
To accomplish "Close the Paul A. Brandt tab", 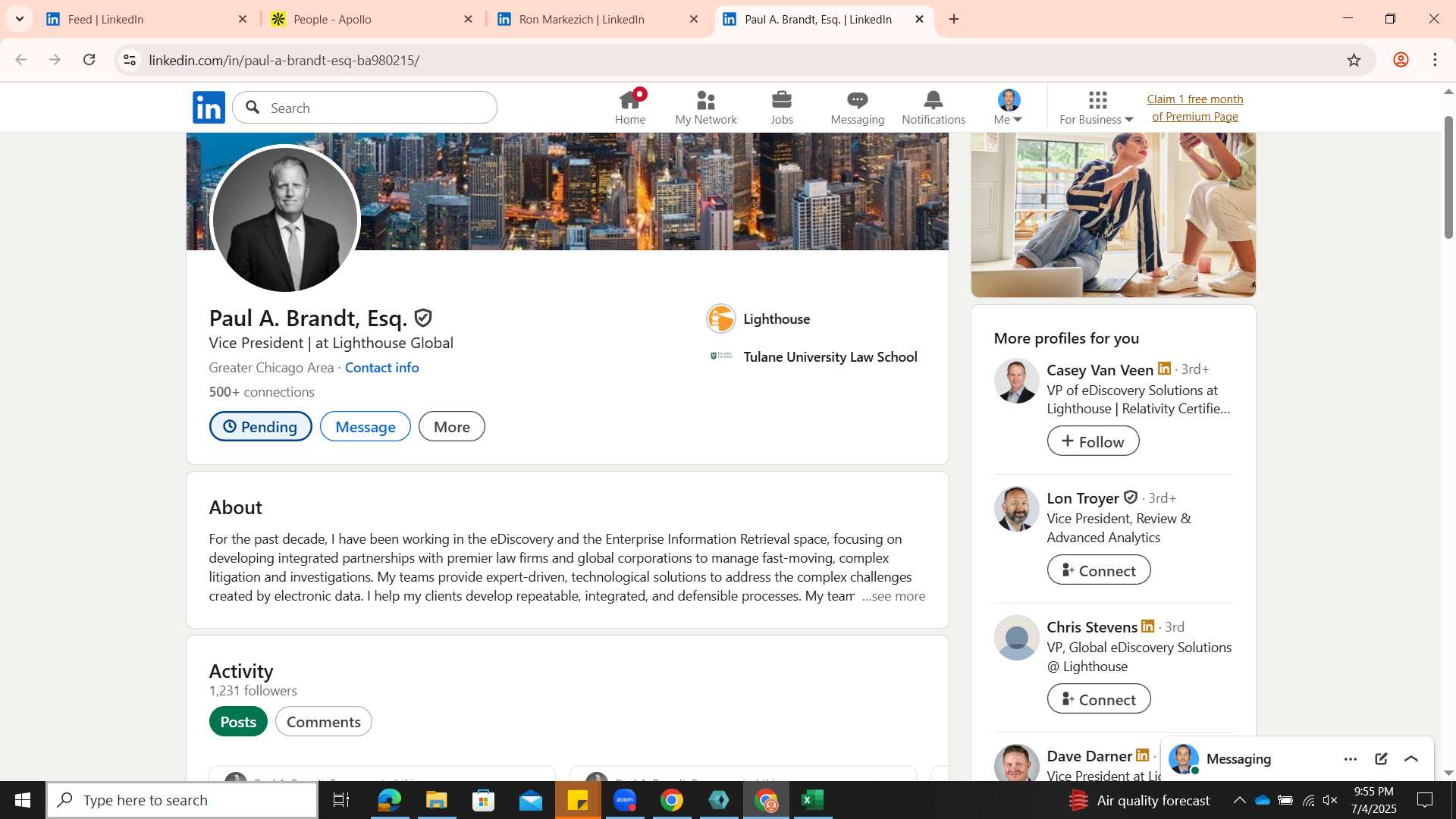I will 919,19.
